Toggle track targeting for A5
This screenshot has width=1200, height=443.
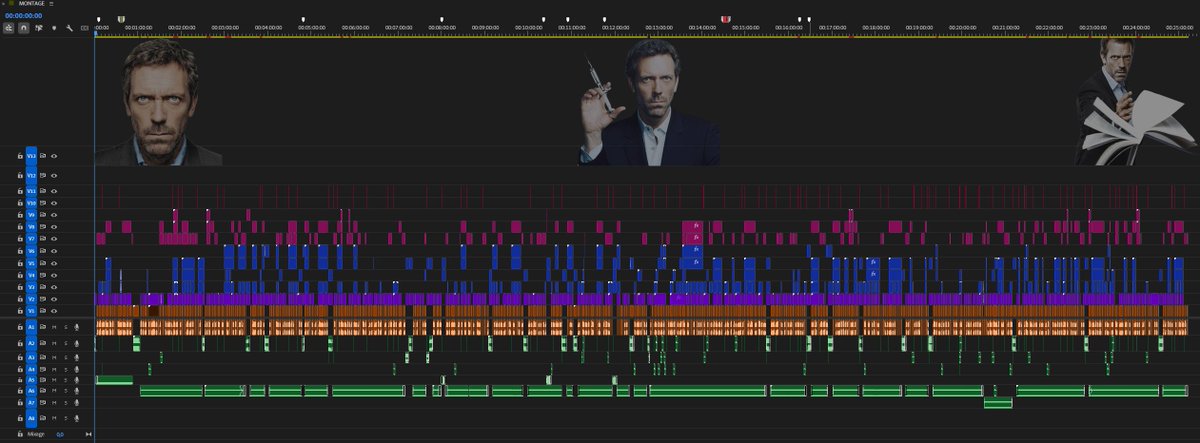coord(31,380)
